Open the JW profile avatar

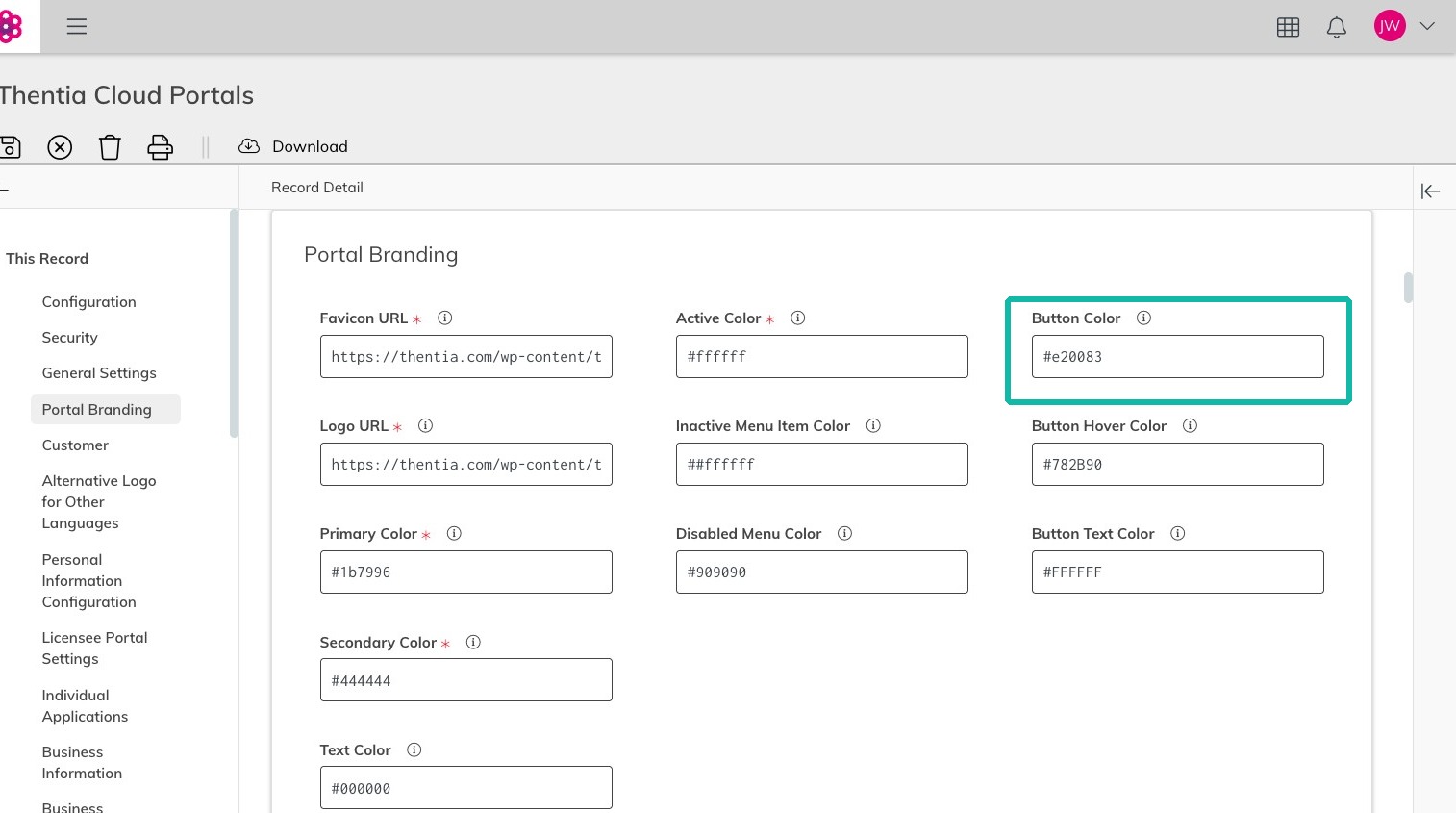1390,26
